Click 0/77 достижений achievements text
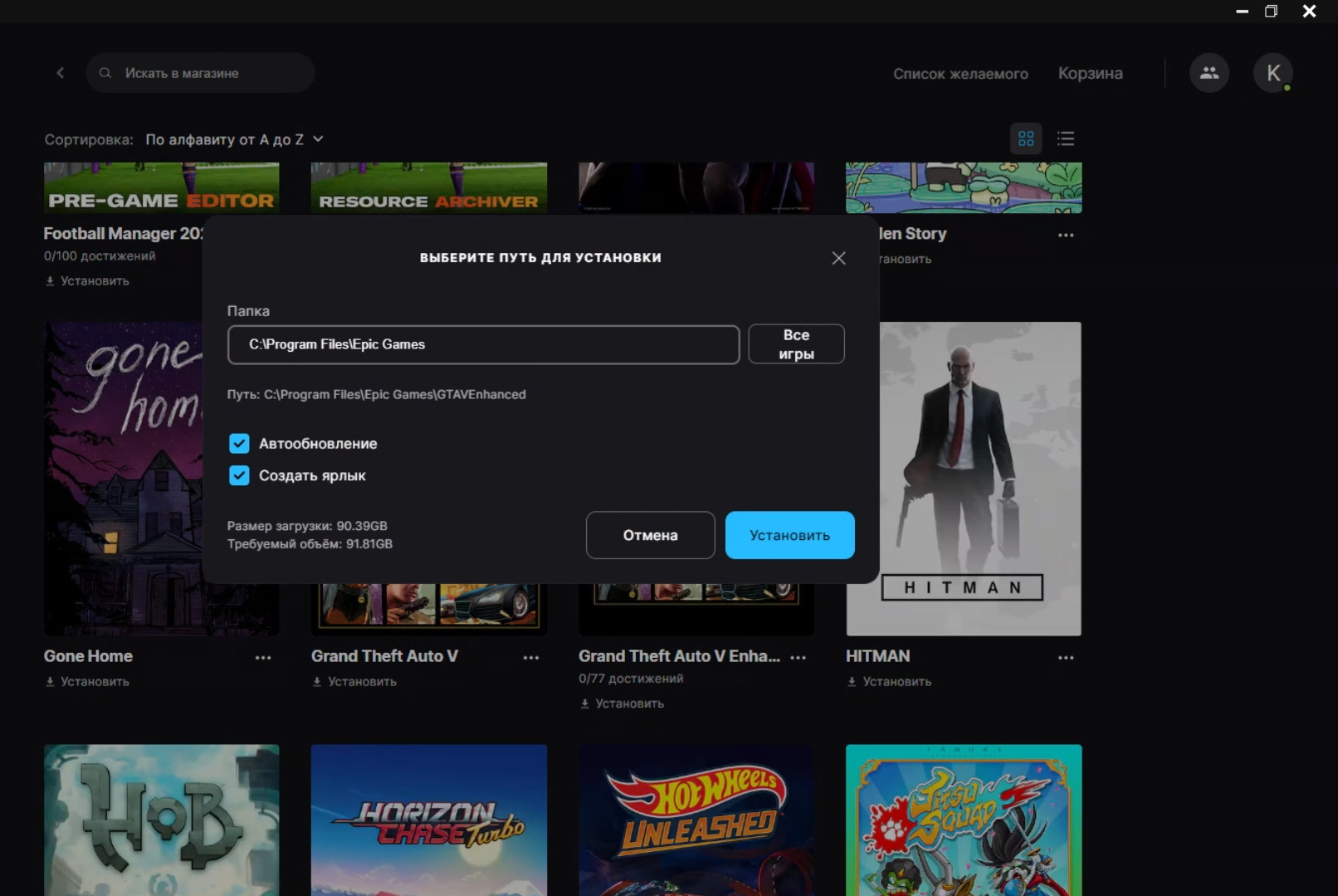The height and width of the screenshot is (896, 1338). point(631,679)
